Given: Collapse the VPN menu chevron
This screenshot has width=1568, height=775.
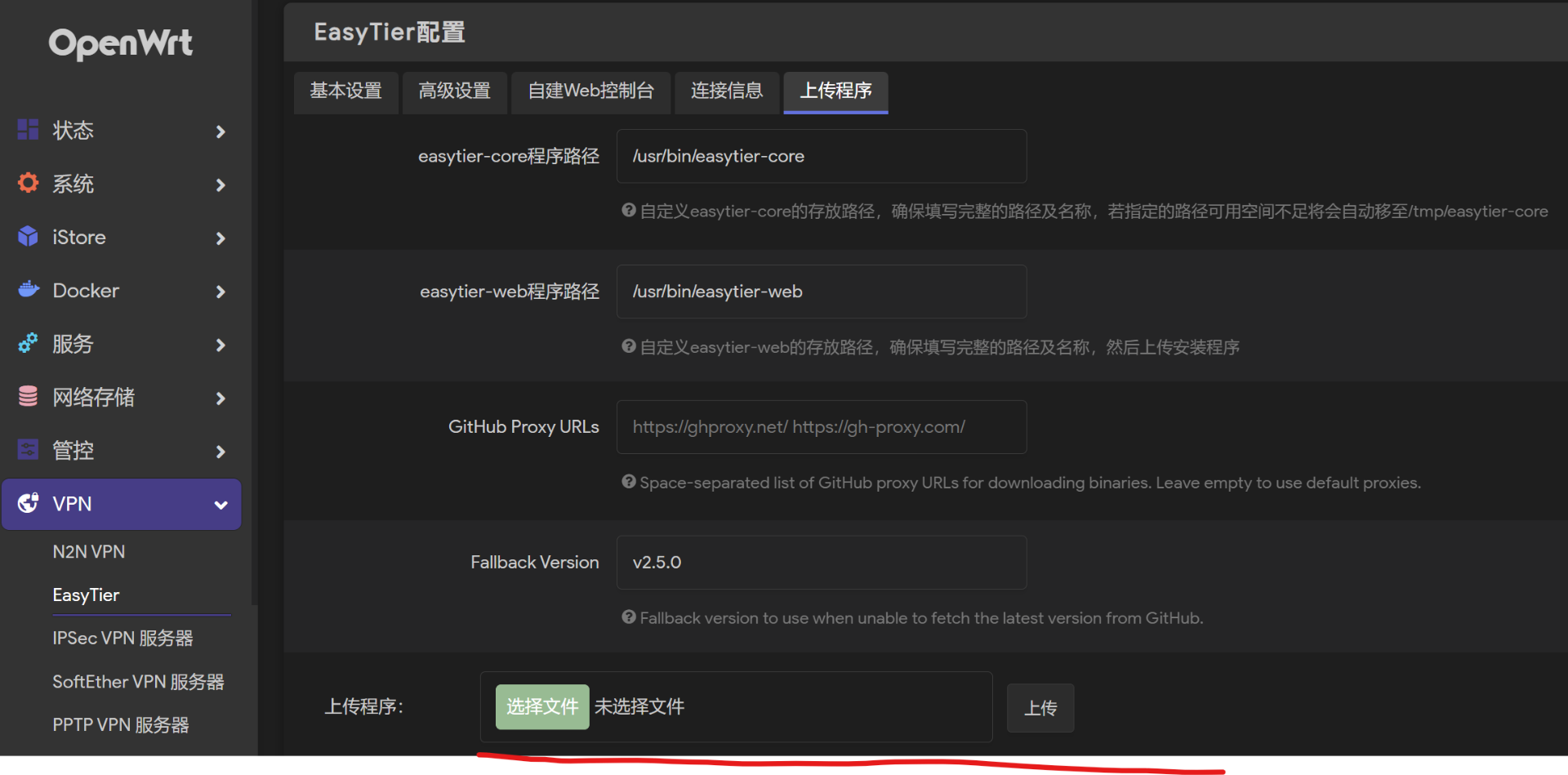Looking at the screenshot, I should pos(220,505).
